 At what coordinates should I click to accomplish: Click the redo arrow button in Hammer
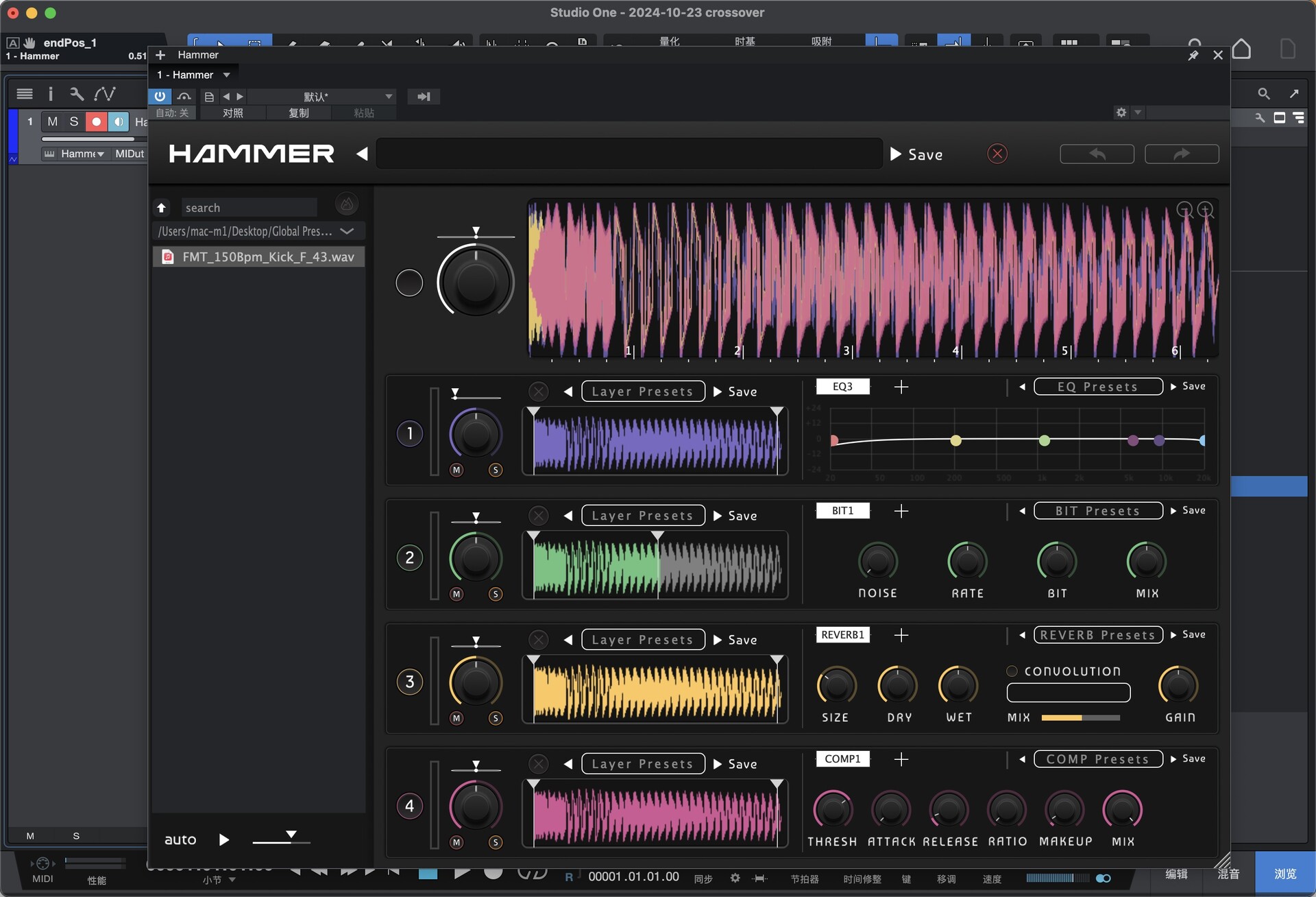(x=1182, y=154)
